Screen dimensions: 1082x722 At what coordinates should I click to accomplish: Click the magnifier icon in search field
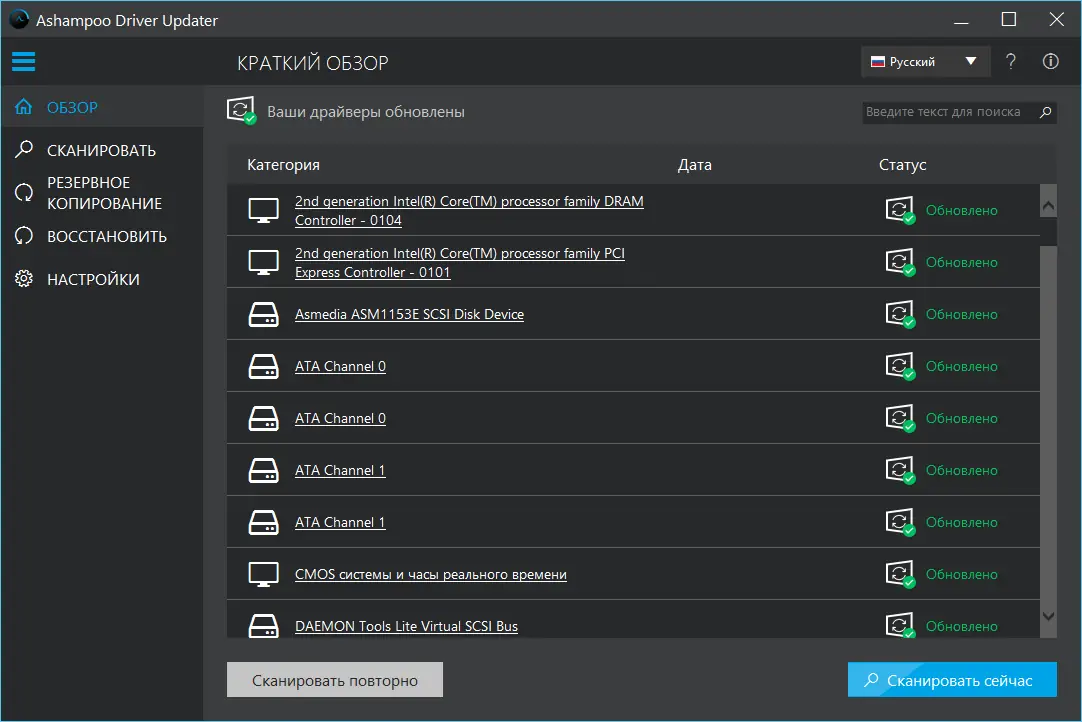click(1046, 112)
